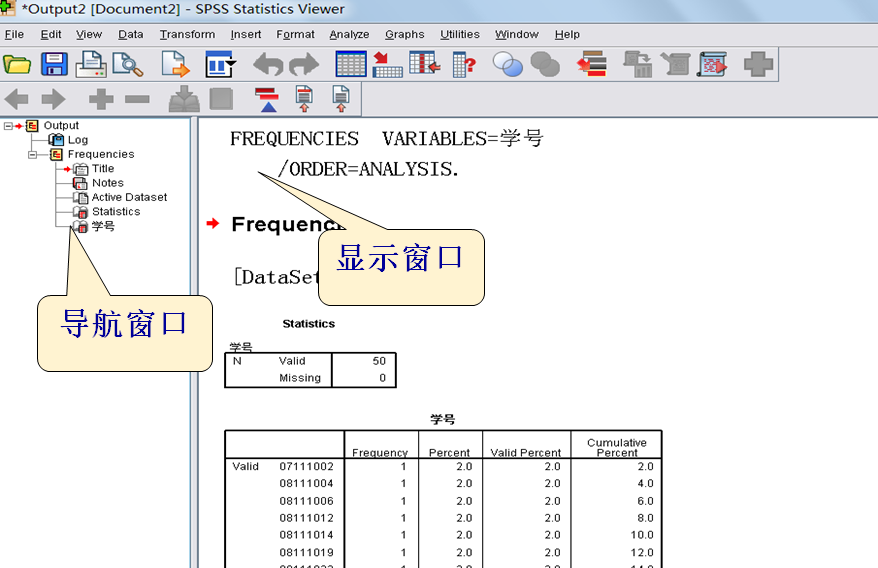Click the Open folder toolbar icon
This screenshot has height=568, width=878.
[x=17, y=64]
